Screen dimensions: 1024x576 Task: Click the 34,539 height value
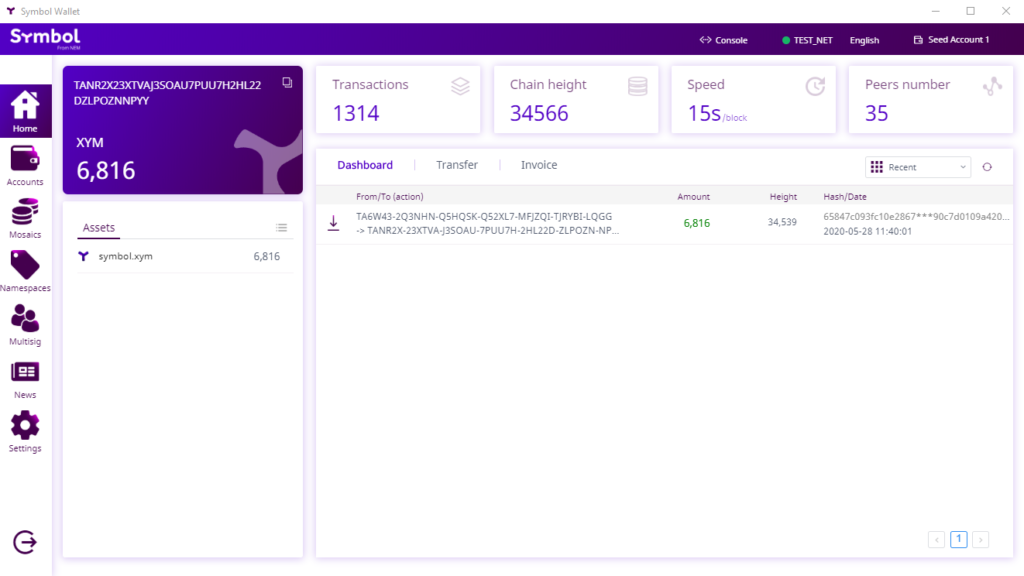coord(782,222)
